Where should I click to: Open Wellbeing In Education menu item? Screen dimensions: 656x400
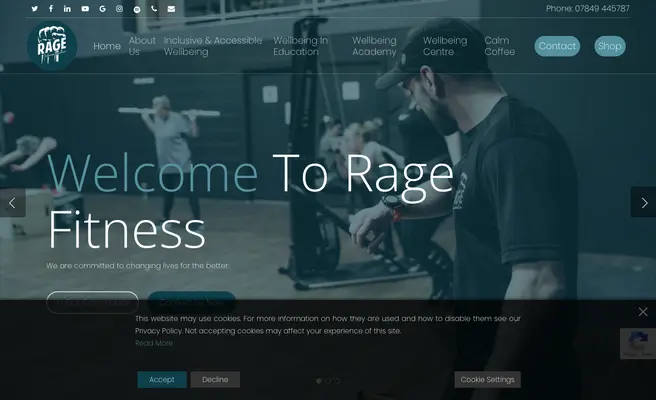(300, 46)
